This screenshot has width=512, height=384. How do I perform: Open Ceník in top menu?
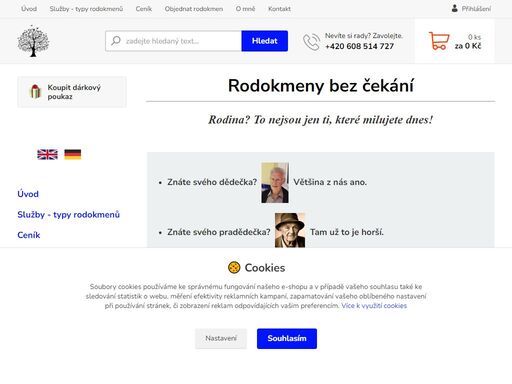coord(144,9)
